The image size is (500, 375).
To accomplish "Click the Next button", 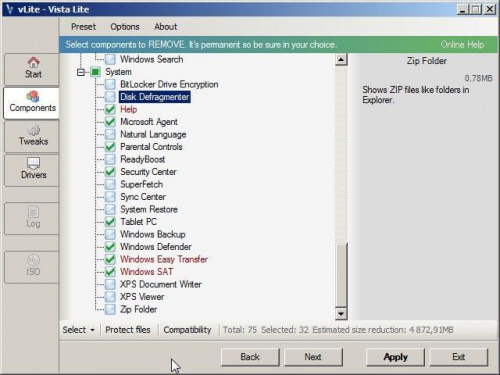I will (313, 357).
